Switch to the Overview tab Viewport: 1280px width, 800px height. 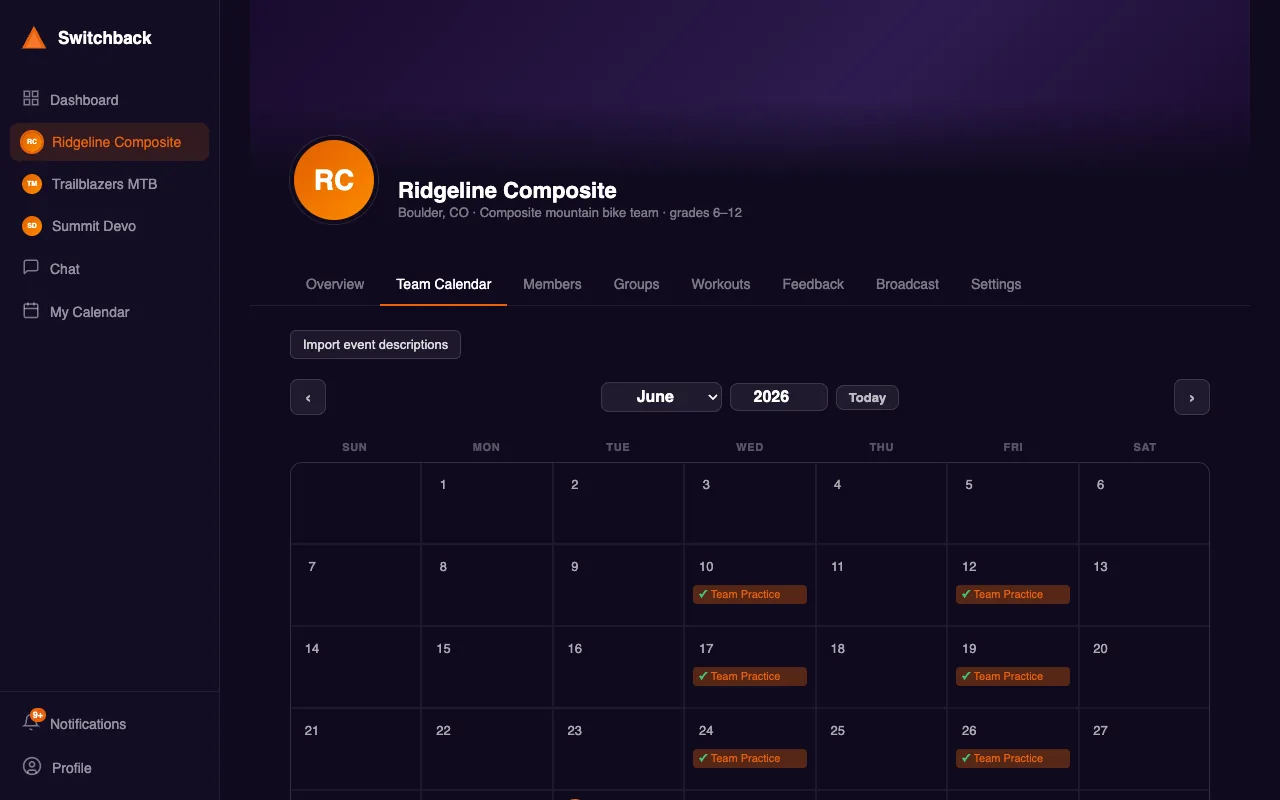pos(335,284)
